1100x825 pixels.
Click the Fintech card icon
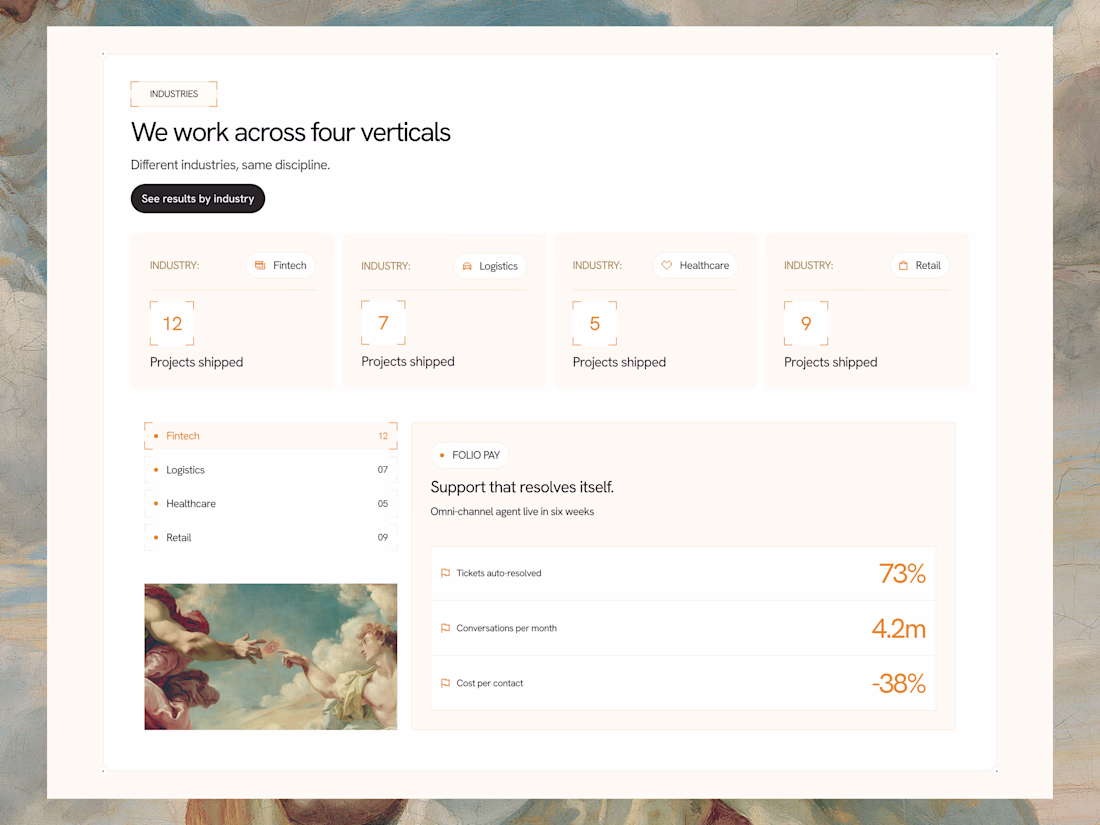pos(260,265)
